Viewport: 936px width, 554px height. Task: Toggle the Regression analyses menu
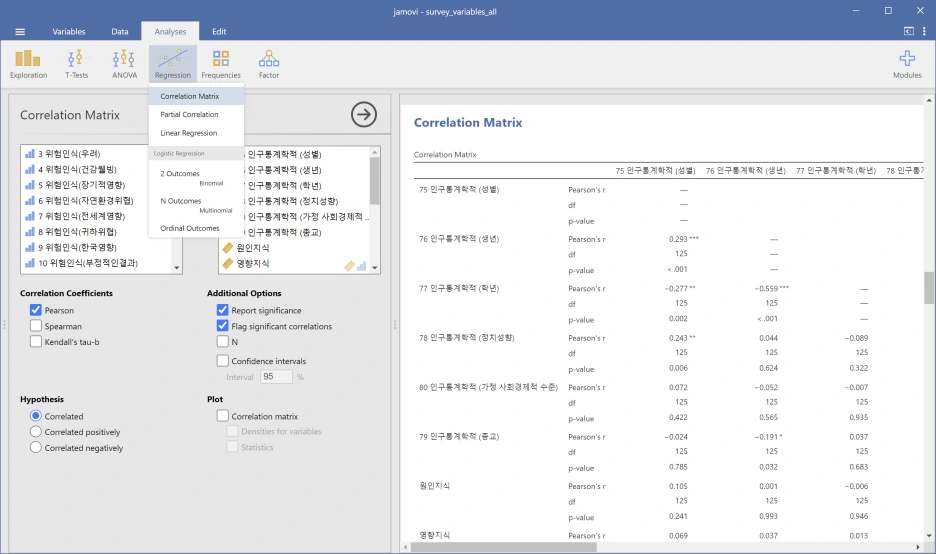173,64
